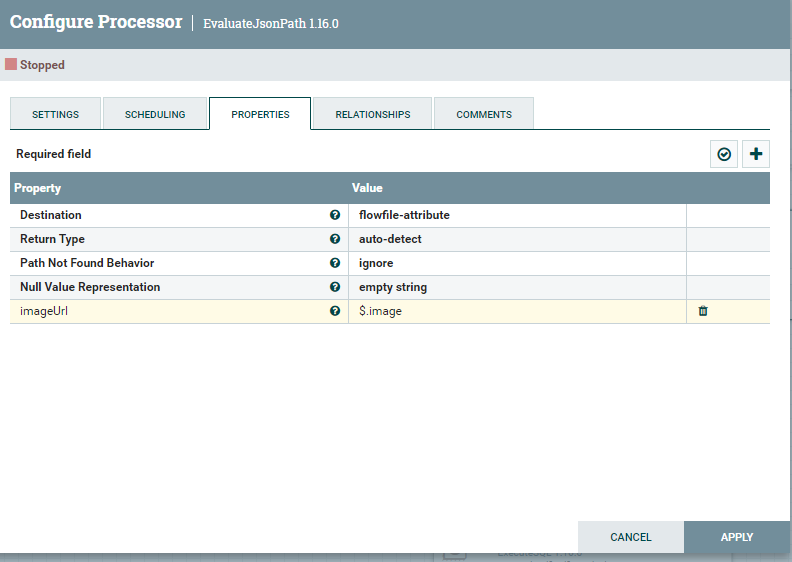Open the Comments tab
This screenshot has width=792, height=562.
click(484, 114)
